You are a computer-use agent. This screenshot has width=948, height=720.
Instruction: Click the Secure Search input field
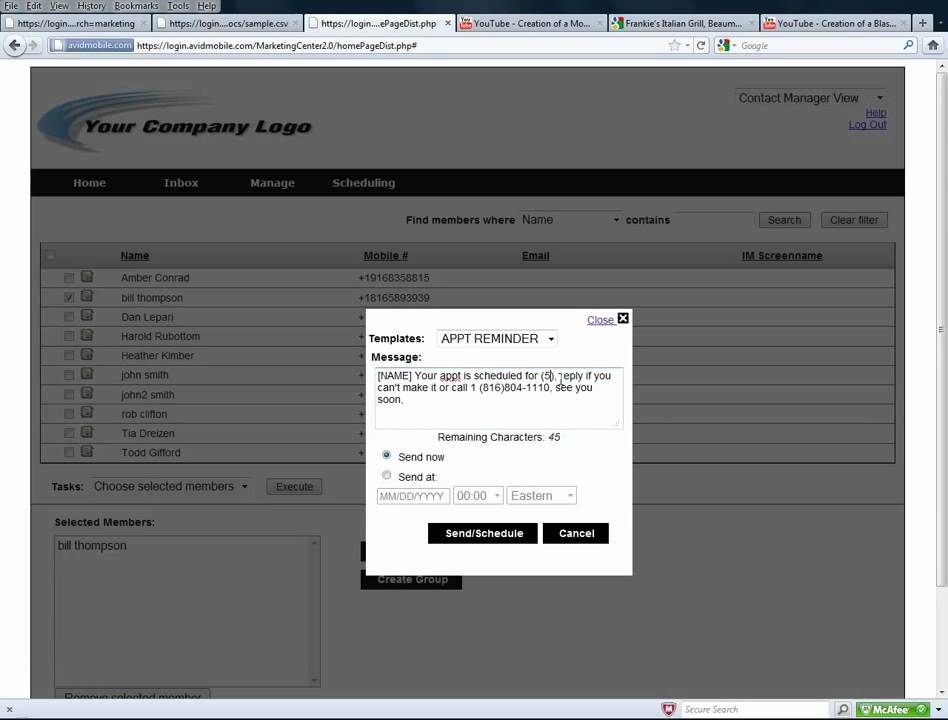click(754, 709)
